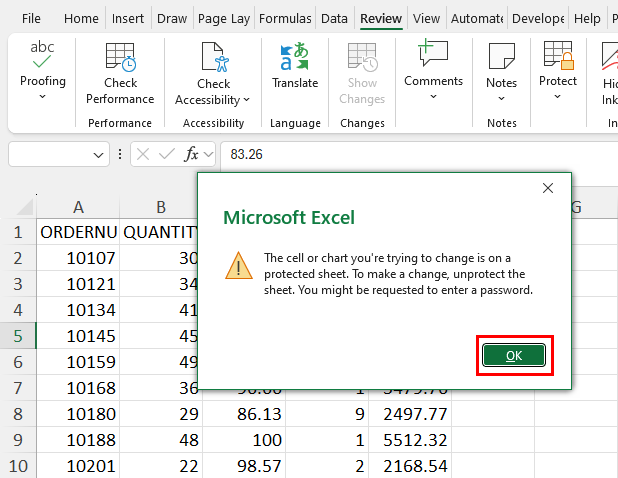
Task: Click the QUANTITY header cell
Action: pyautogui.click(x=159, y=232)
